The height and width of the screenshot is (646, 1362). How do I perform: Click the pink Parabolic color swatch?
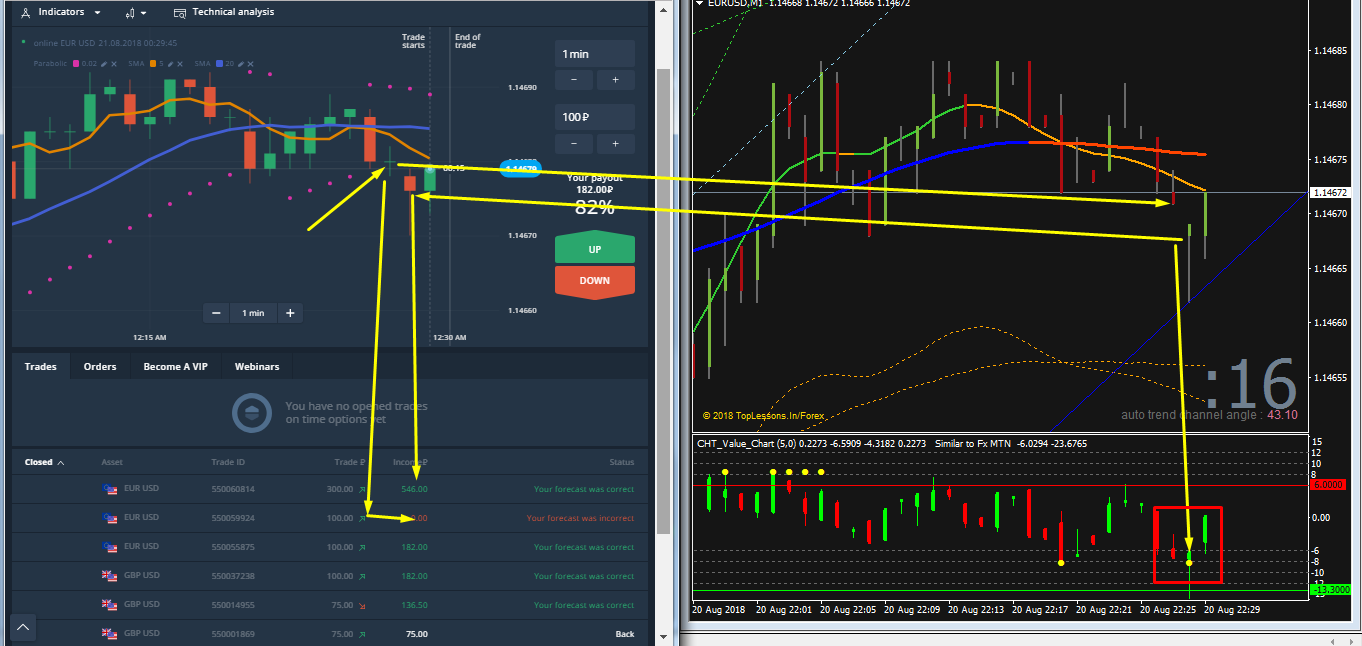click(76, 63)
